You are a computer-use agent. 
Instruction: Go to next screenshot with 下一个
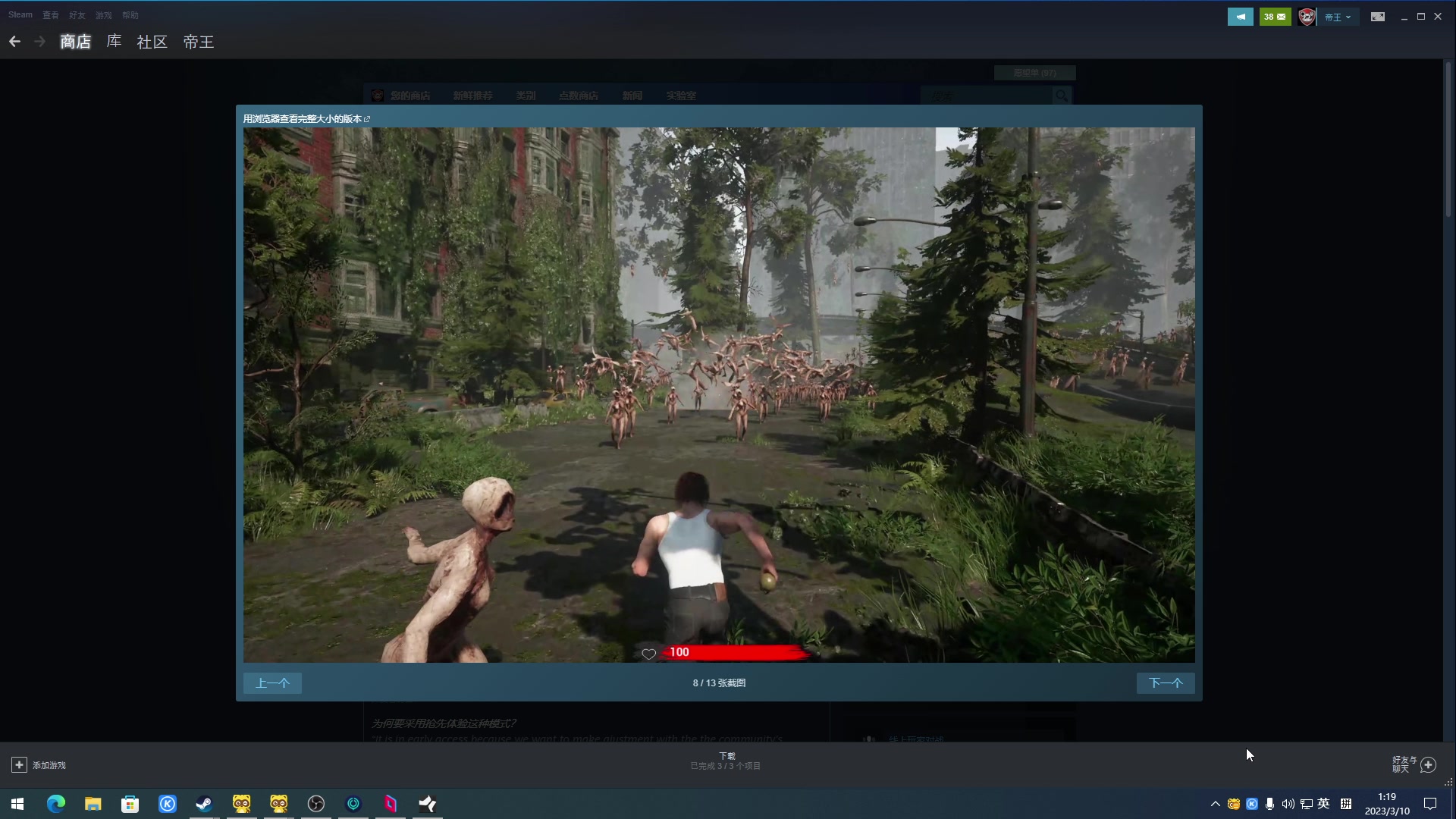click(x=1166, y=683)
